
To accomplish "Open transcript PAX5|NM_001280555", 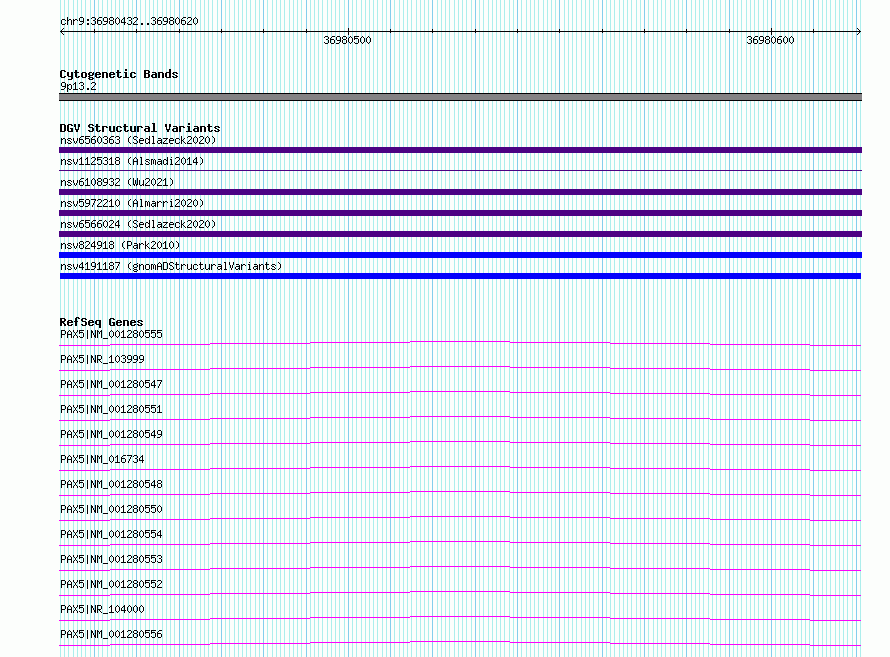I will click(x=111, y=334).
